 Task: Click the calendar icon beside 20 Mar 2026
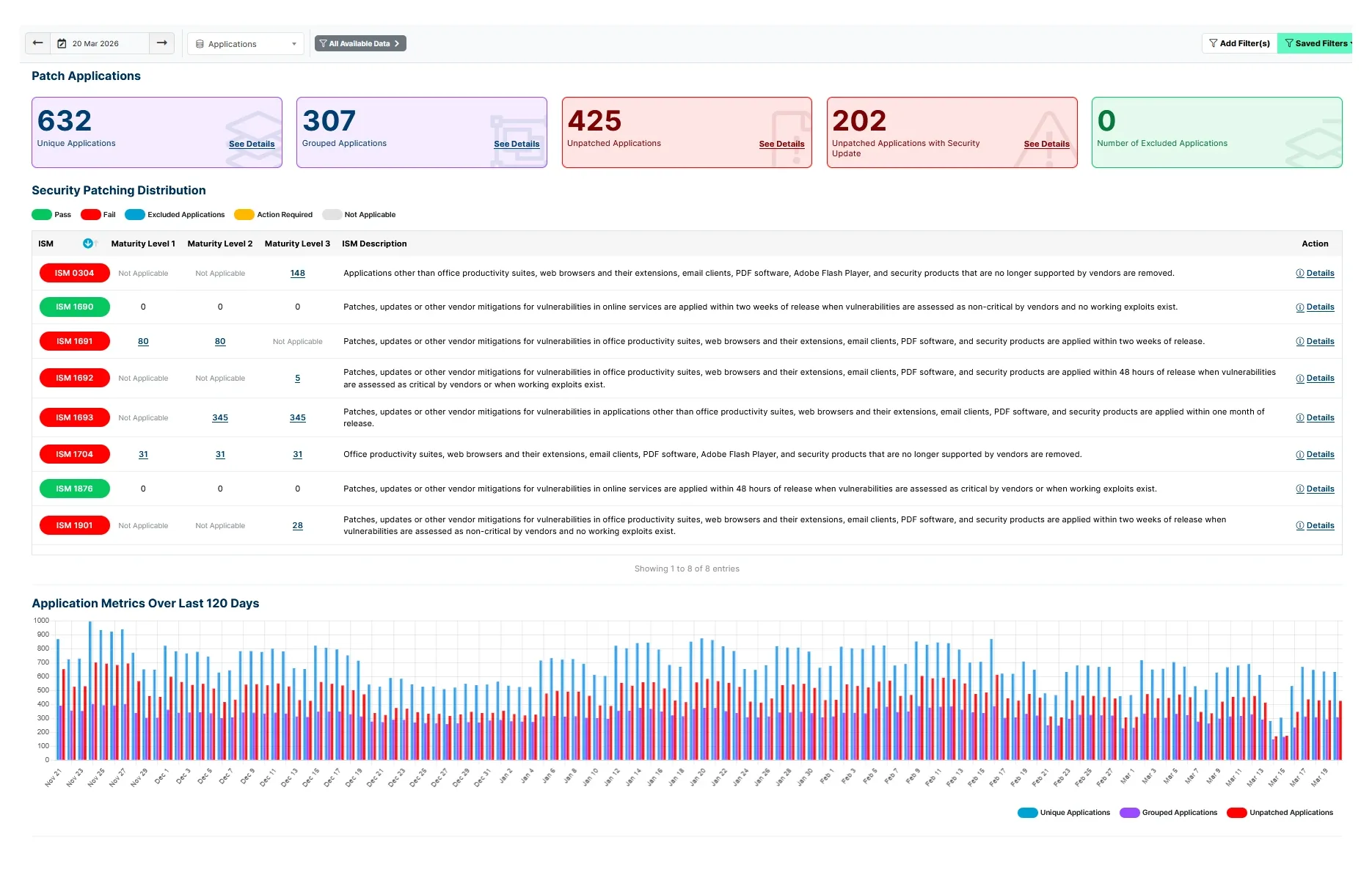click(x=62, y=44)
